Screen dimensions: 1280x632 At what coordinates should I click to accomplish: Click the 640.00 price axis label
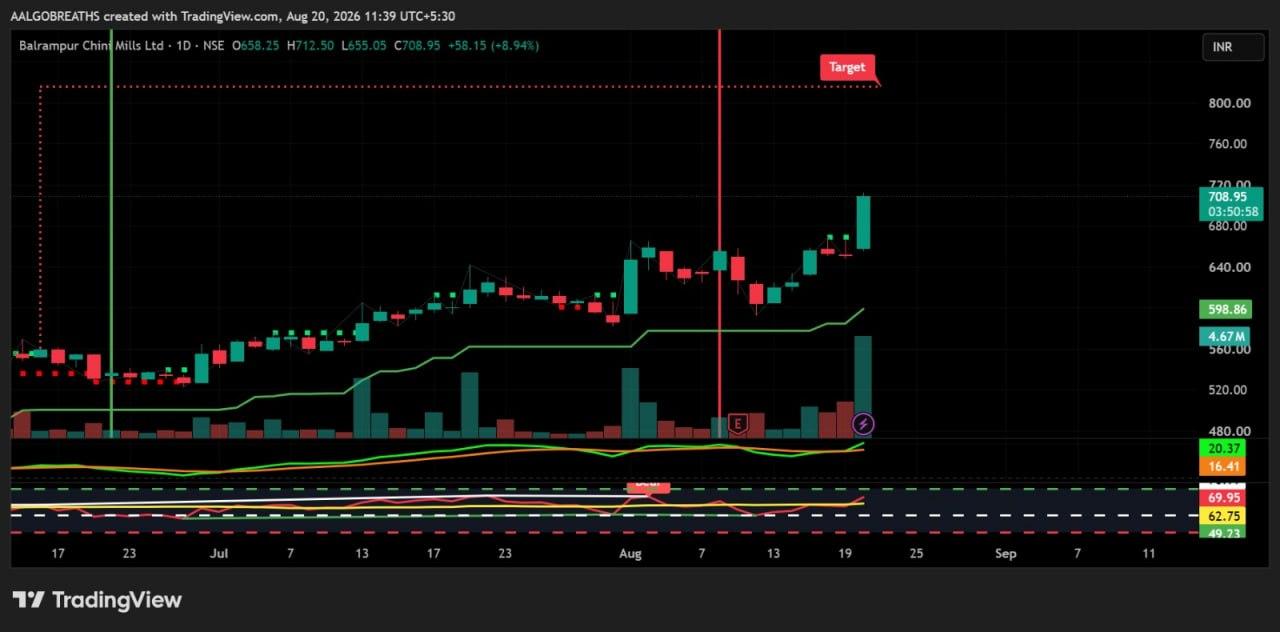[x=1229, y=267]
